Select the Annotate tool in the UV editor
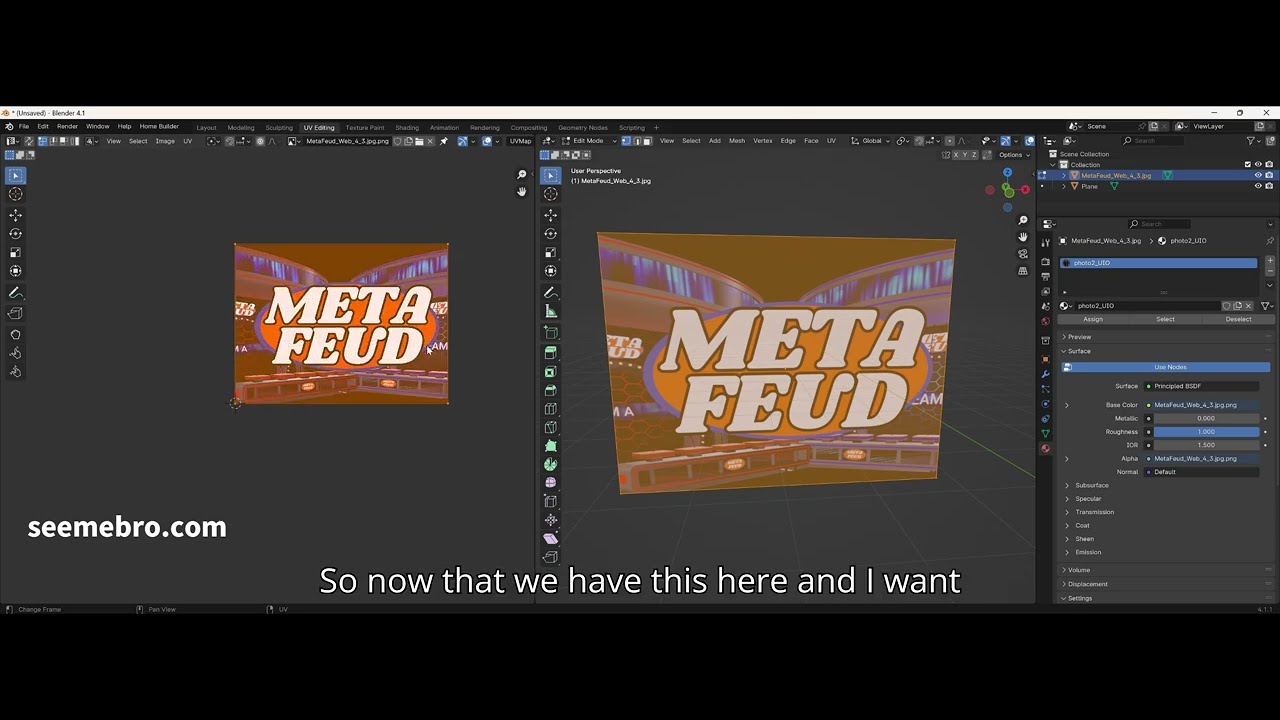This screenshot has height=720, width=1280. click(x=15, y=293)
